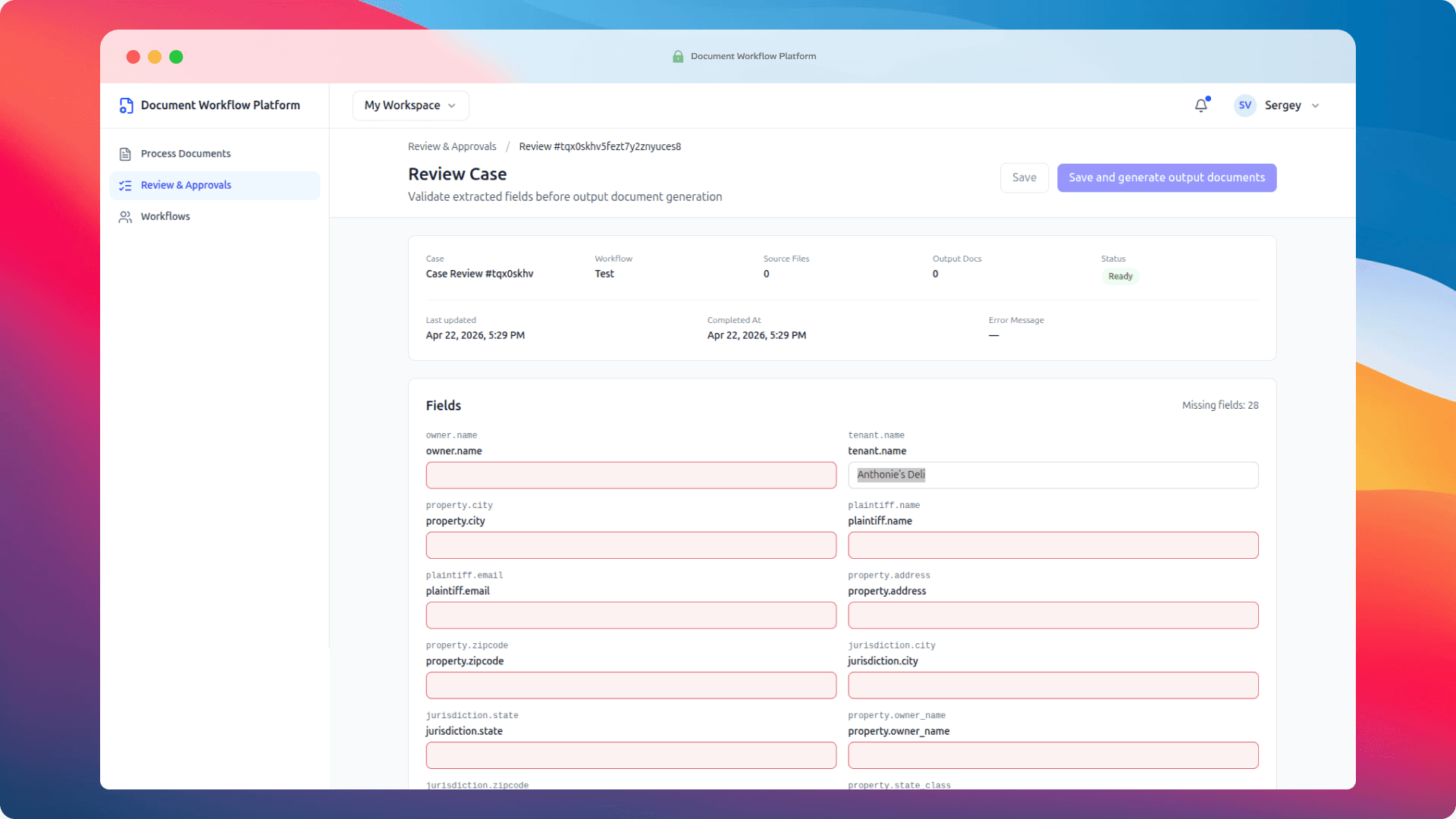Image resolution: width=1456 pixels, height=819 pixels.
Task: Click the empty owner.name input field
Action: click(x=631, y=475)
